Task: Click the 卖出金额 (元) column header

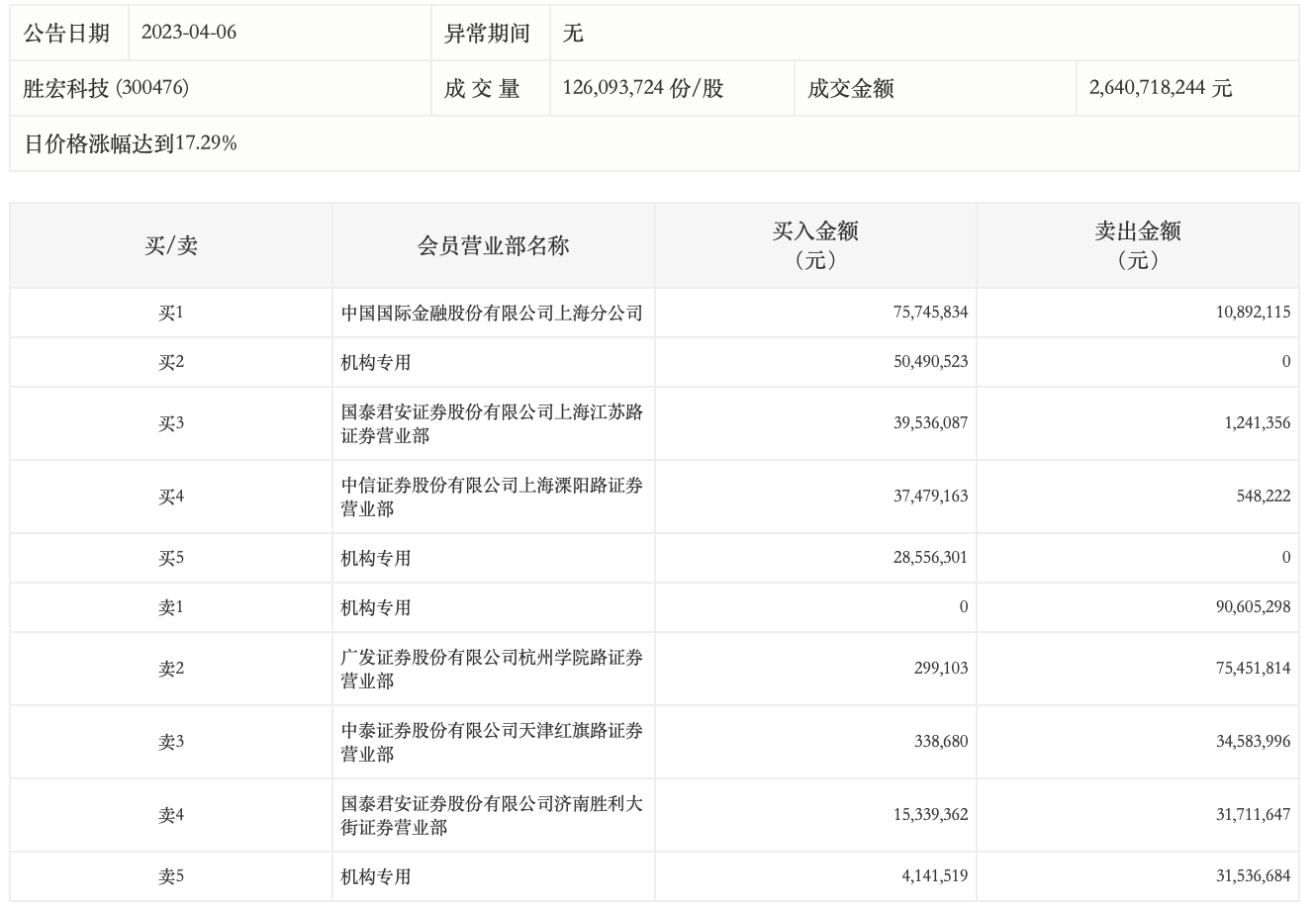Action: (1137, 245)
